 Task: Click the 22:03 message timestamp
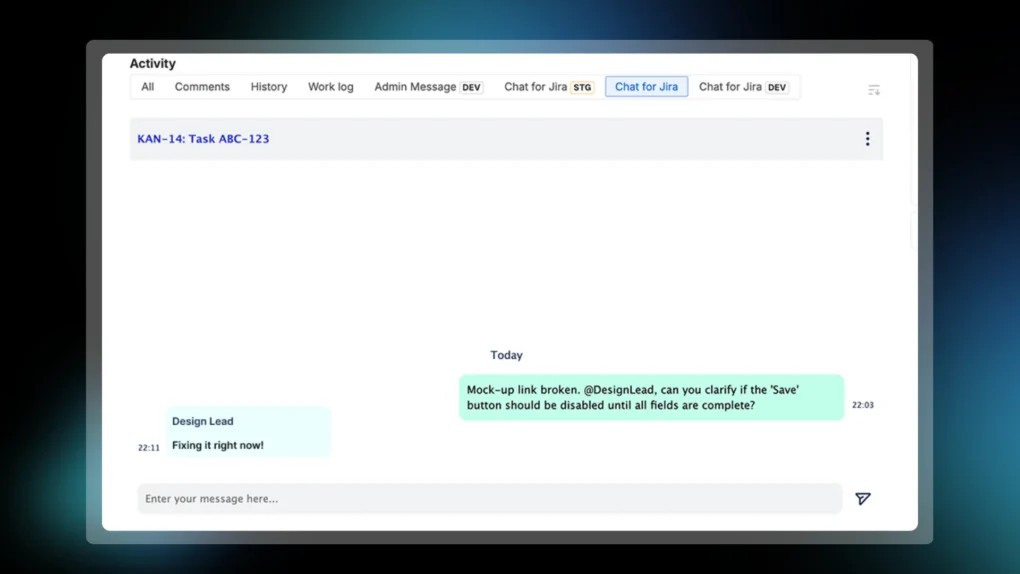click(x=863, y=405)
